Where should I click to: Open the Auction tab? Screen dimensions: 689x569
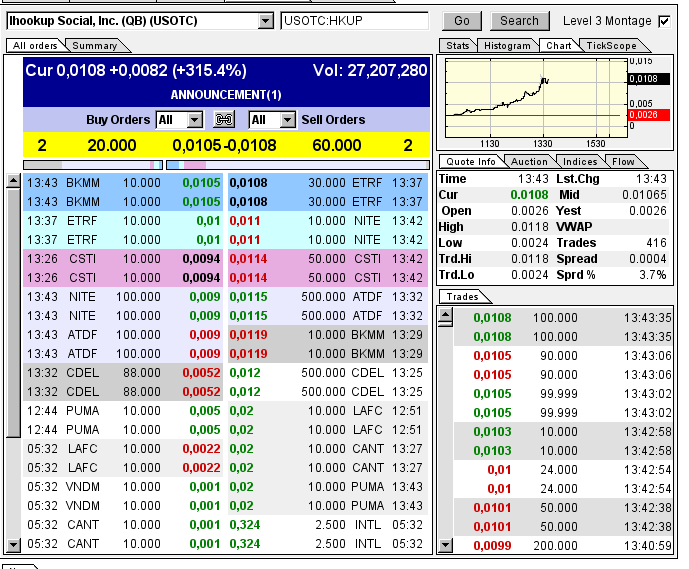(529, 161)
